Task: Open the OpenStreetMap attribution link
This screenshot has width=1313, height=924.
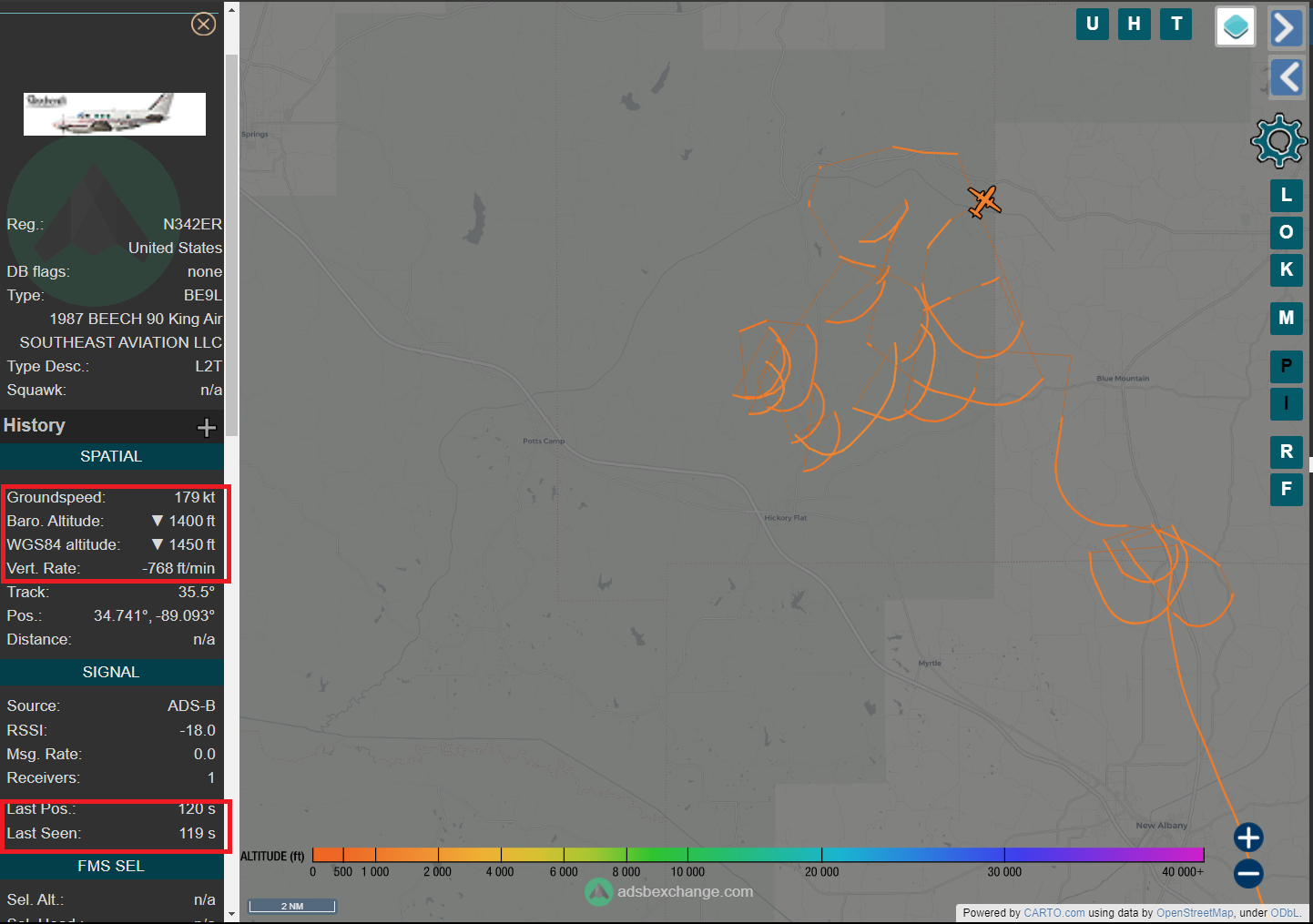Action: click(x=1195, y=913)
